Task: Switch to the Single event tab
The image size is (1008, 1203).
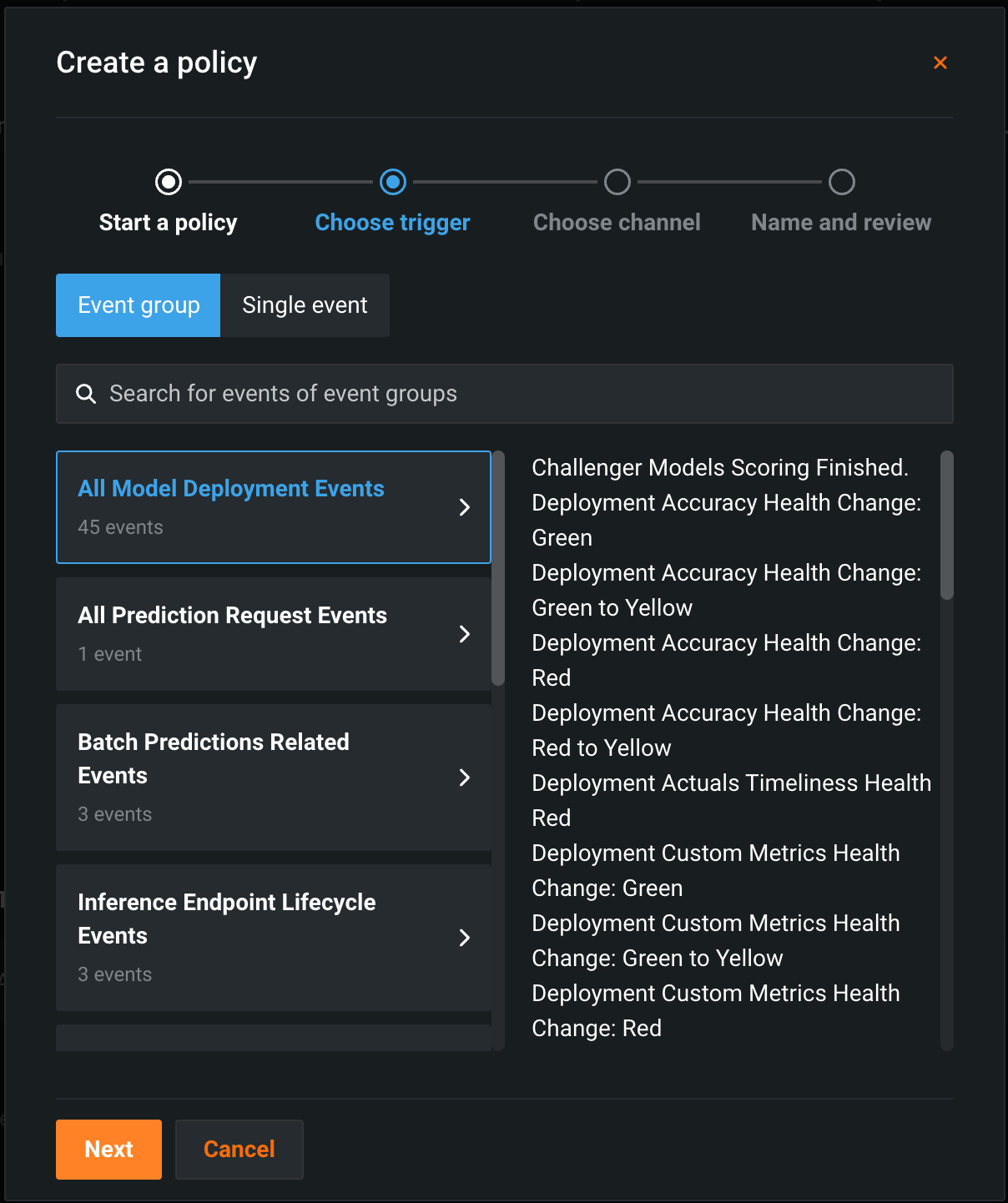Action: [x=305, y=305]
